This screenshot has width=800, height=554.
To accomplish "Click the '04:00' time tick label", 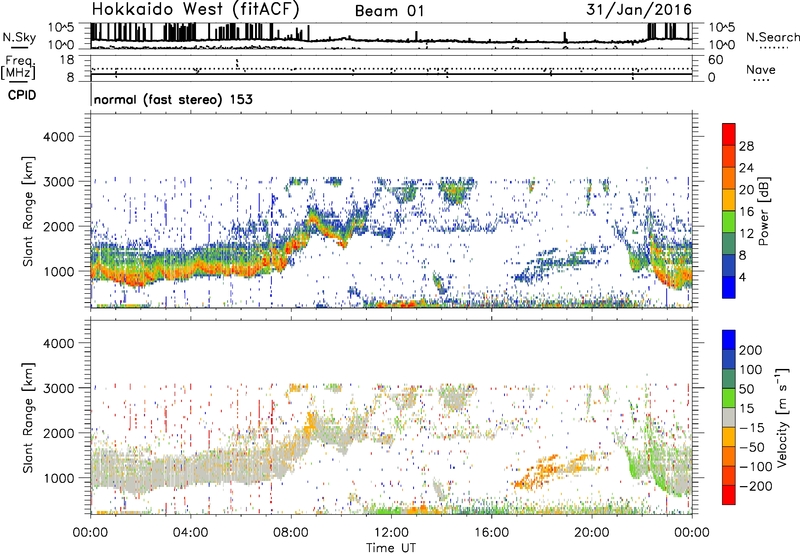I will click(191, 533).
